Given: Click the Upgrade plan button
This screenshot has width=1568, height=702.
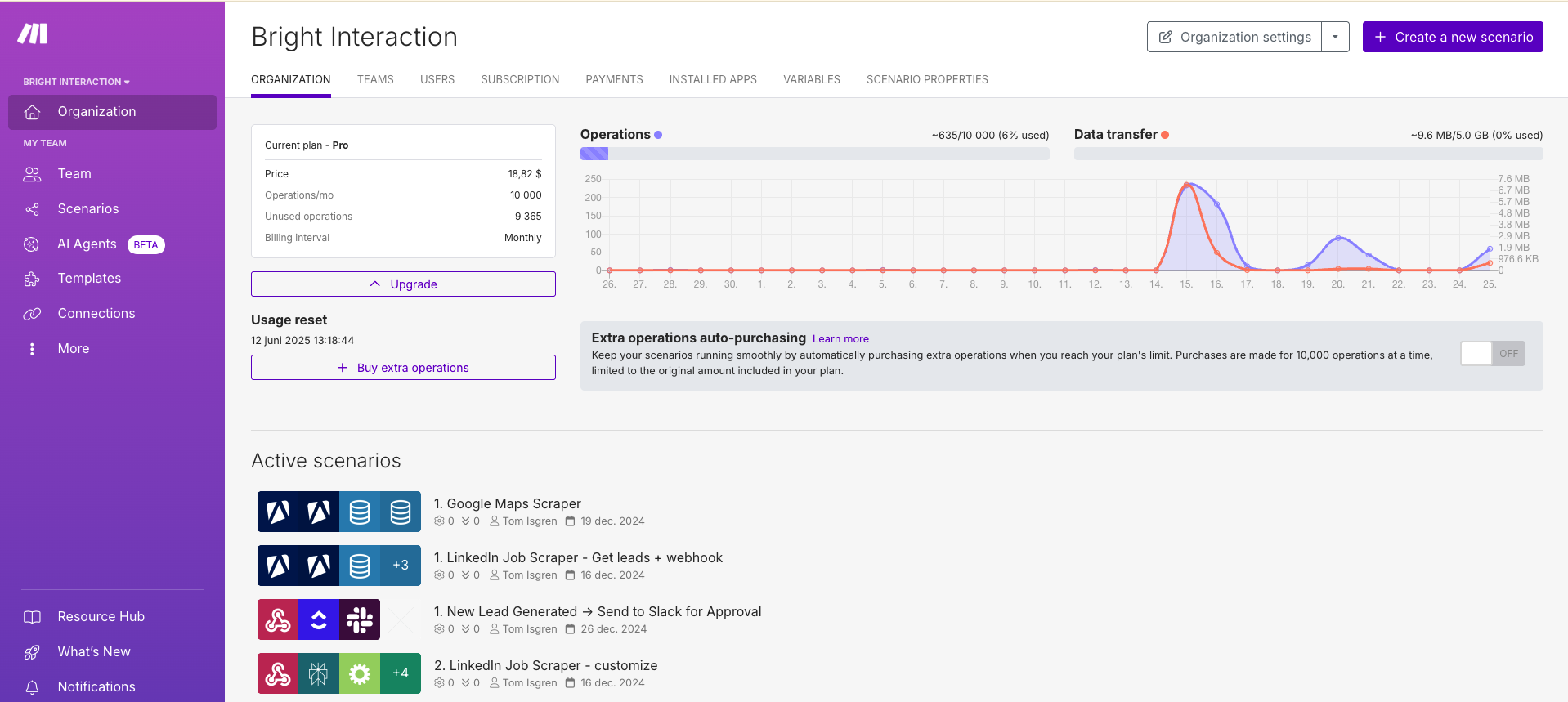Looking at the screenshot, I should pos(403,284).
